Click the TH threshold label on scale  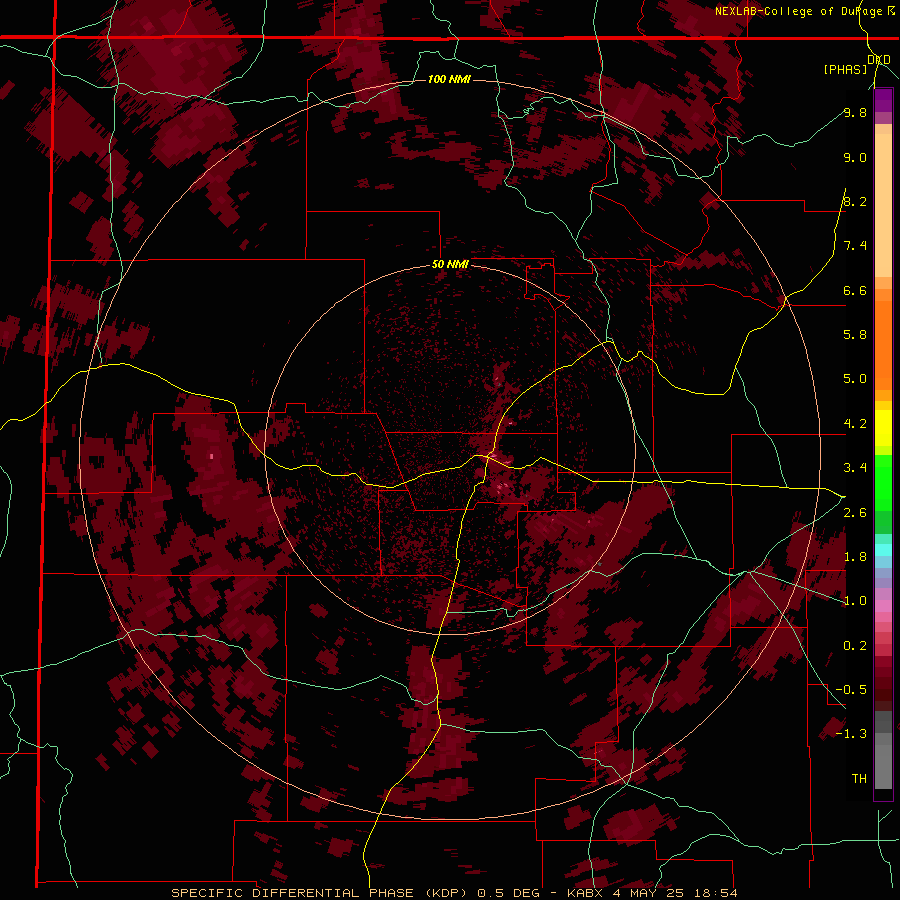pos(859,778)
